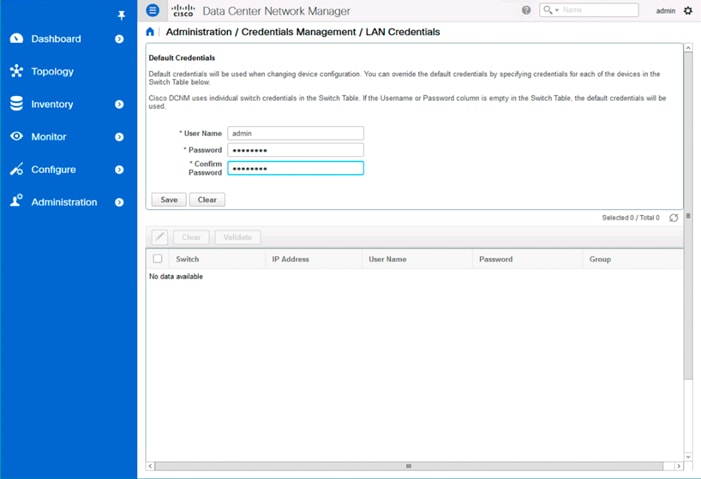The width and height of the screenshot is (701, 479).
Task: Click the edit pencil icon in the table toolbar
Action: tap(160, 237)
